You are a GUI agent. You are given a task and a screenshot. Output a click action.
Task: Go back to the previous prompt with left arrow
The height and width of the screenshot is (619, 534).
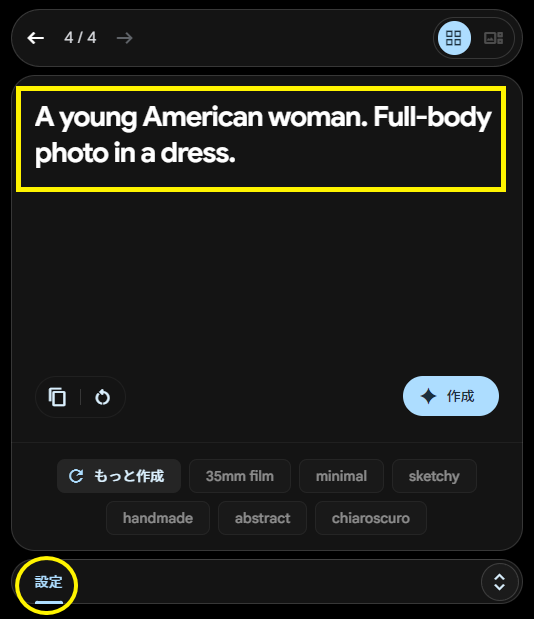tap(36, 38)
